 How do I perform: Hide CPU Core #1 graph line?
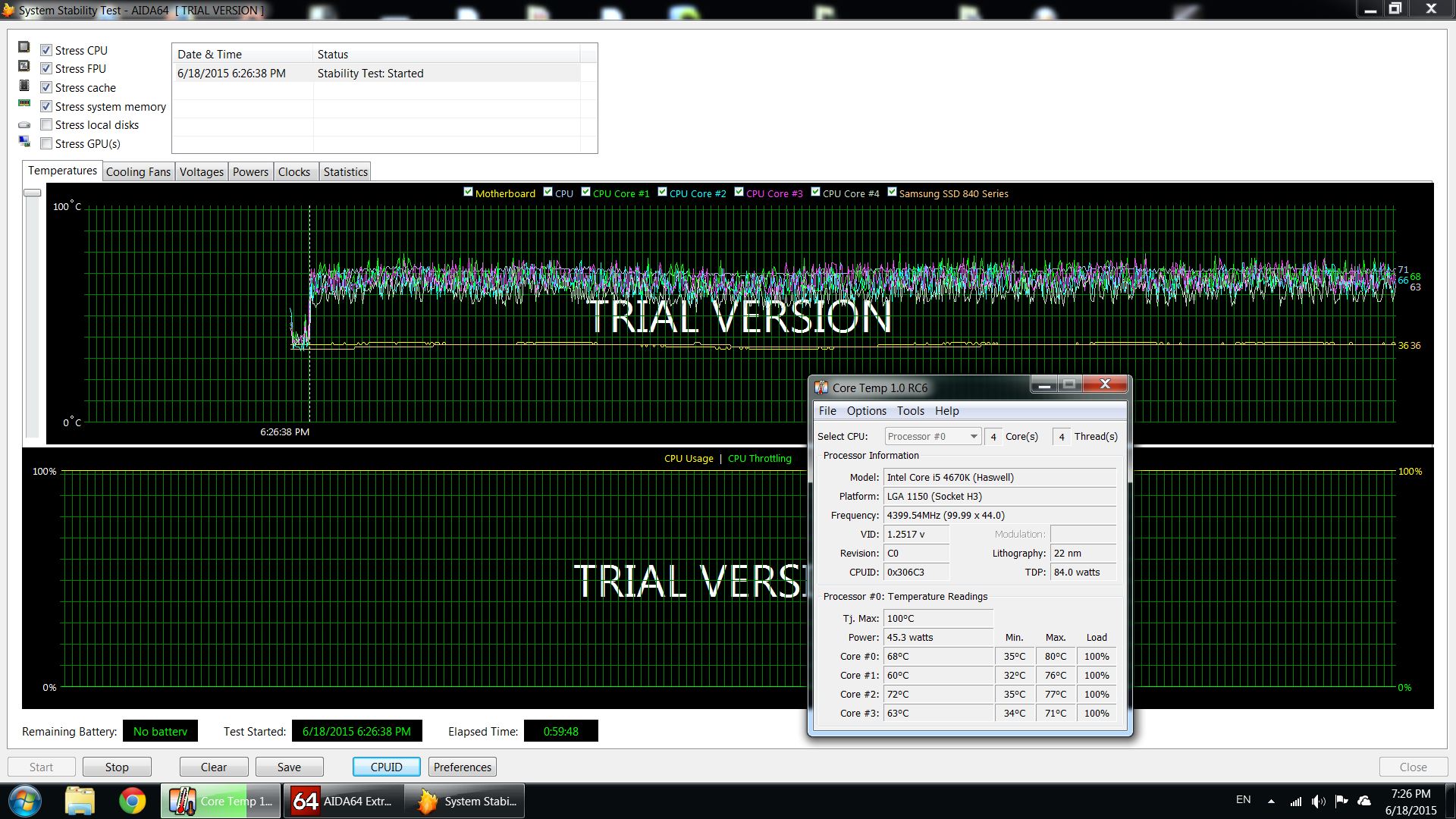point(586,192)
